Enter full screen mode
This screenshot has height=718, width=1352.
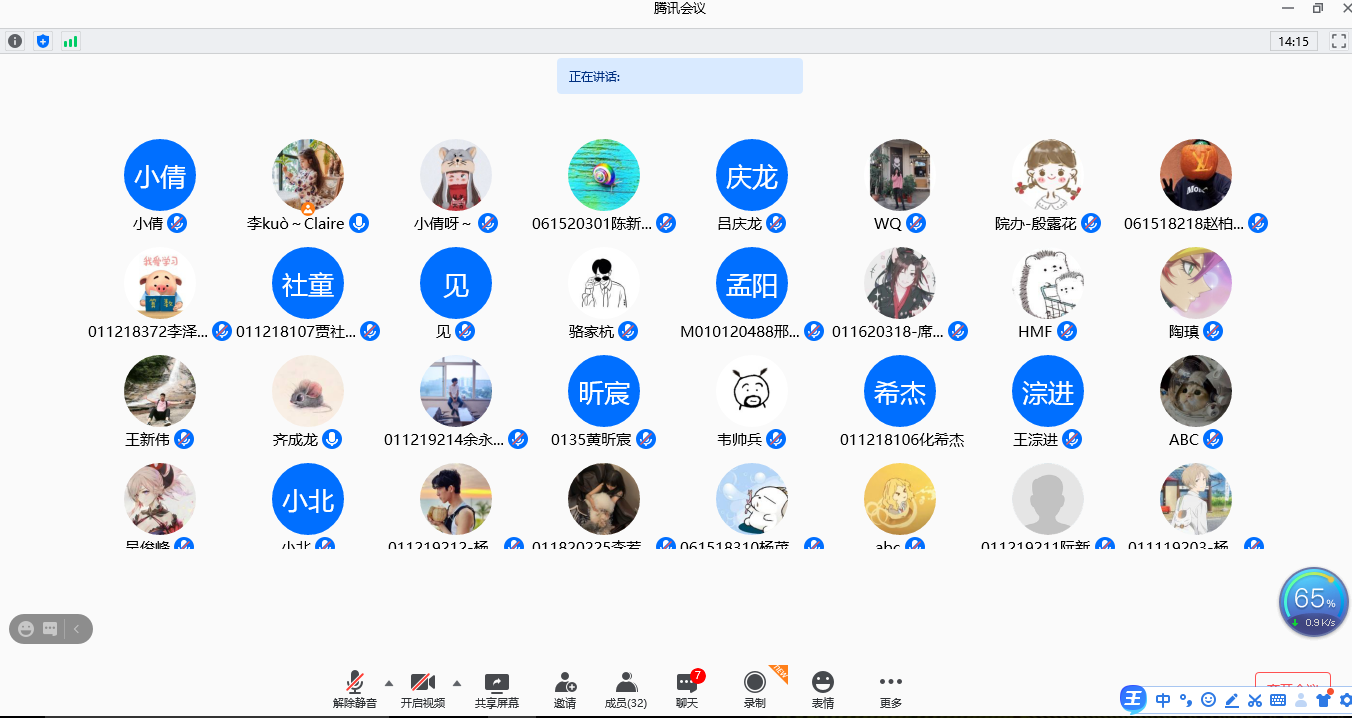tap(1338, 41)
